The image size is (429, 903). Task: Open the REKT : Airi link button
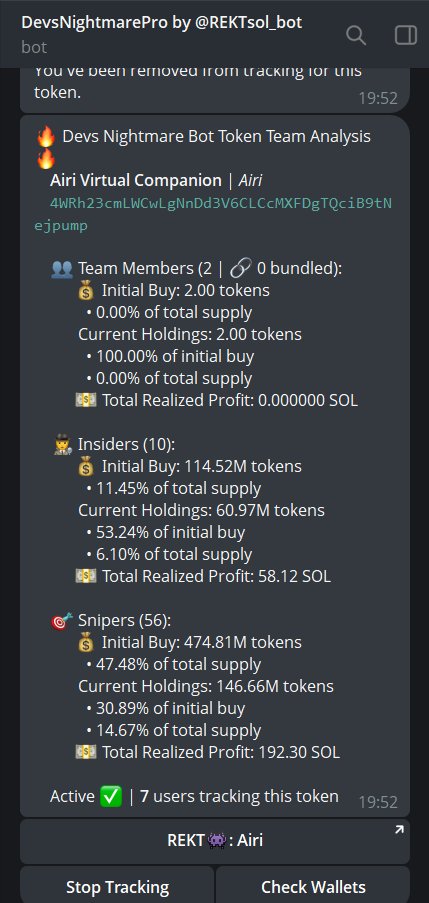[x=215, y=841]
